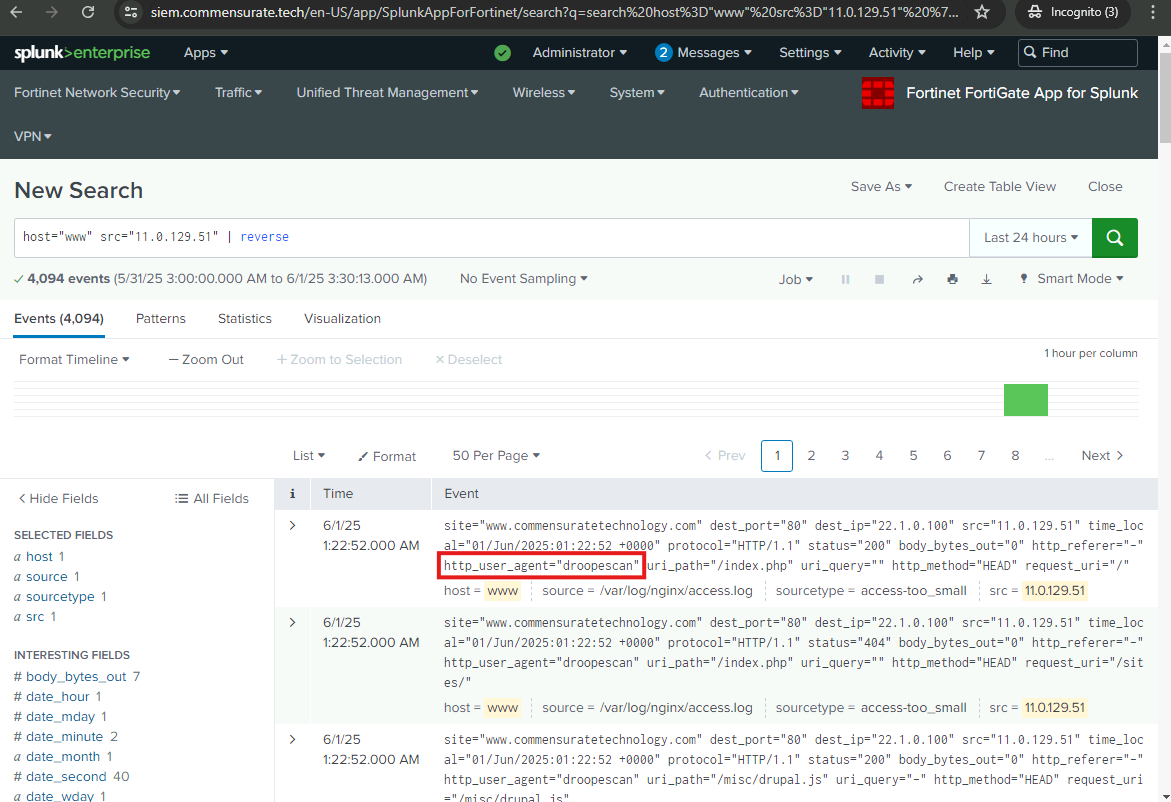
Task: Pause the running search job
Action: (x=845, y=279)
